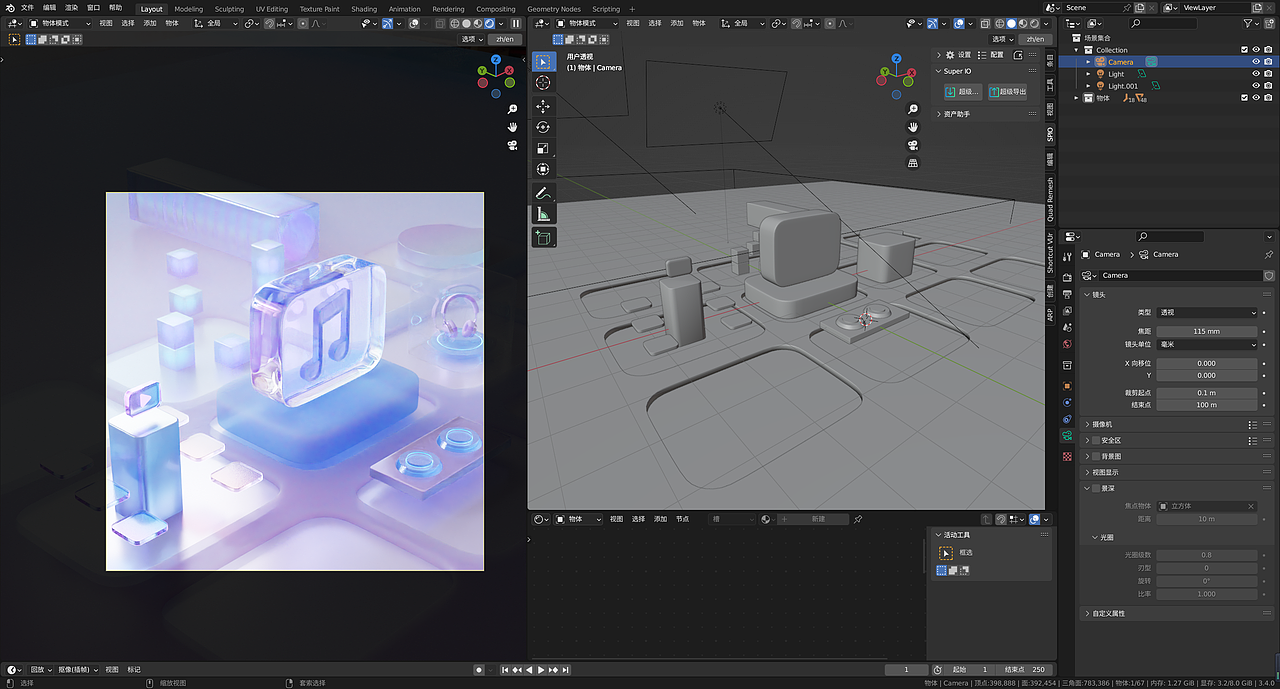Select the Scale tool

(x=543, y=148)
